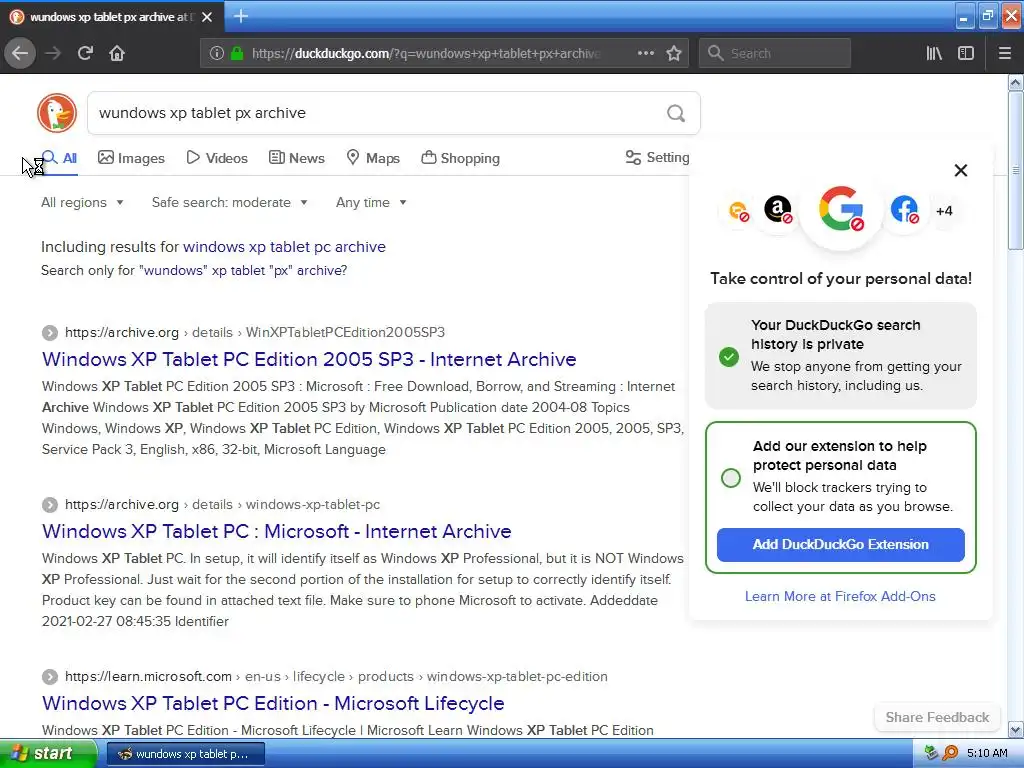This screenshot has height=768, width=1024.
Task: Click the Google tracker icon in popup
Action: click(840, 209)
